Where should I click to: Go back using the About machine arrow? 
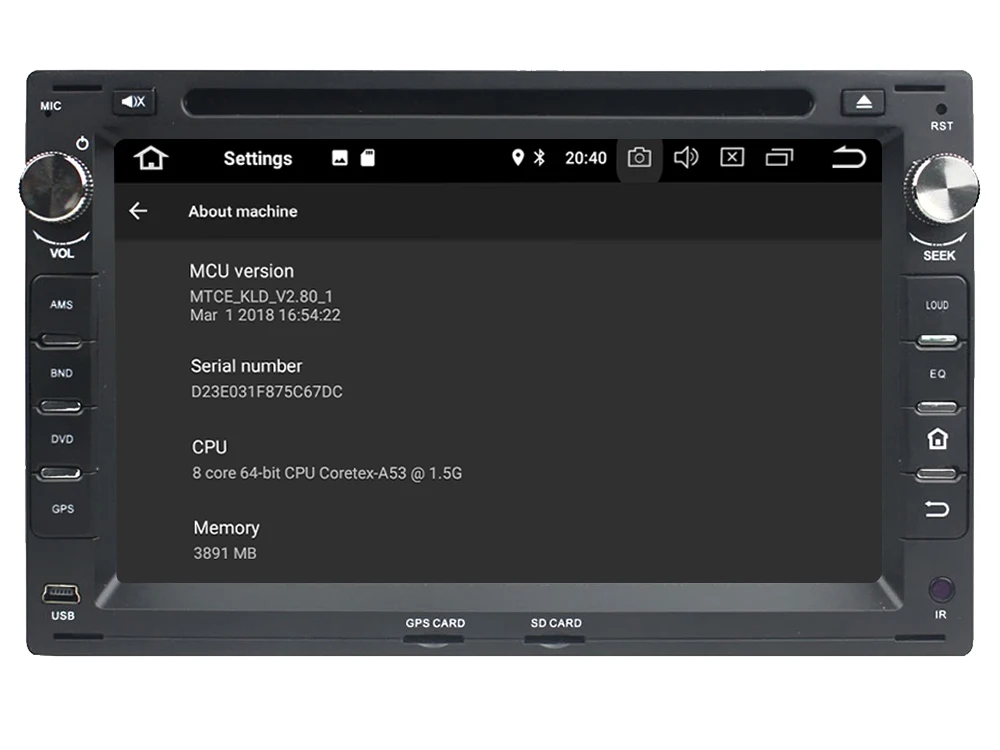coord(138,211)
